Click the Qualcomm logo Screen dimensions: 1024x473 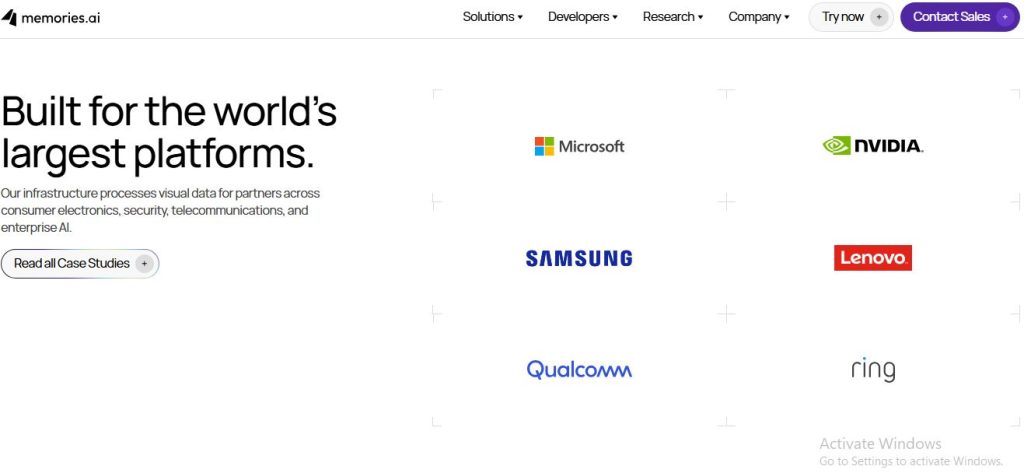pyautogui.click(x=579, y=370)
